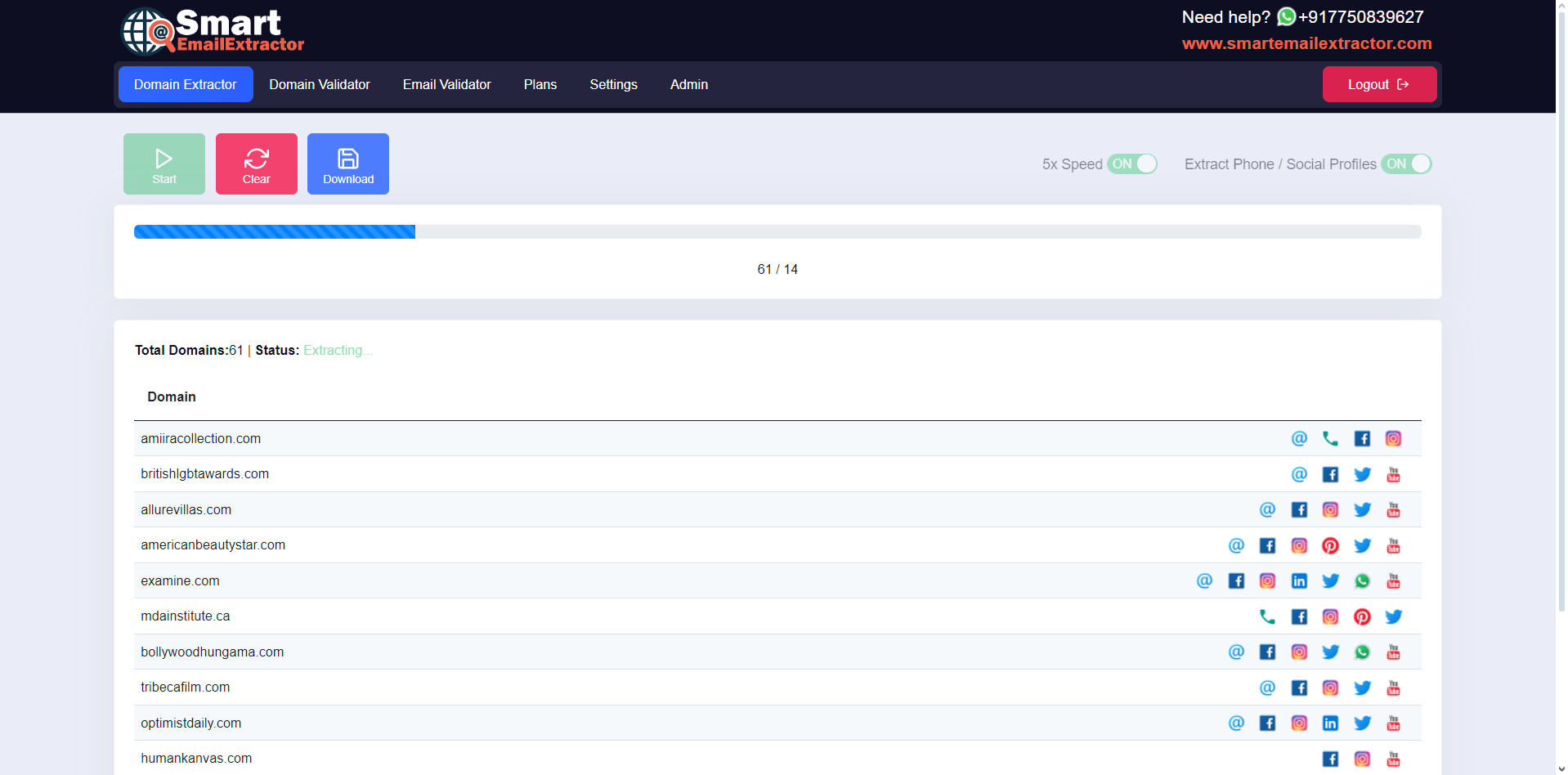Switch to Email Validator tab
The height and width of the screenshot is (775, 1568).
pyautogui.click(x=447, y=84)
